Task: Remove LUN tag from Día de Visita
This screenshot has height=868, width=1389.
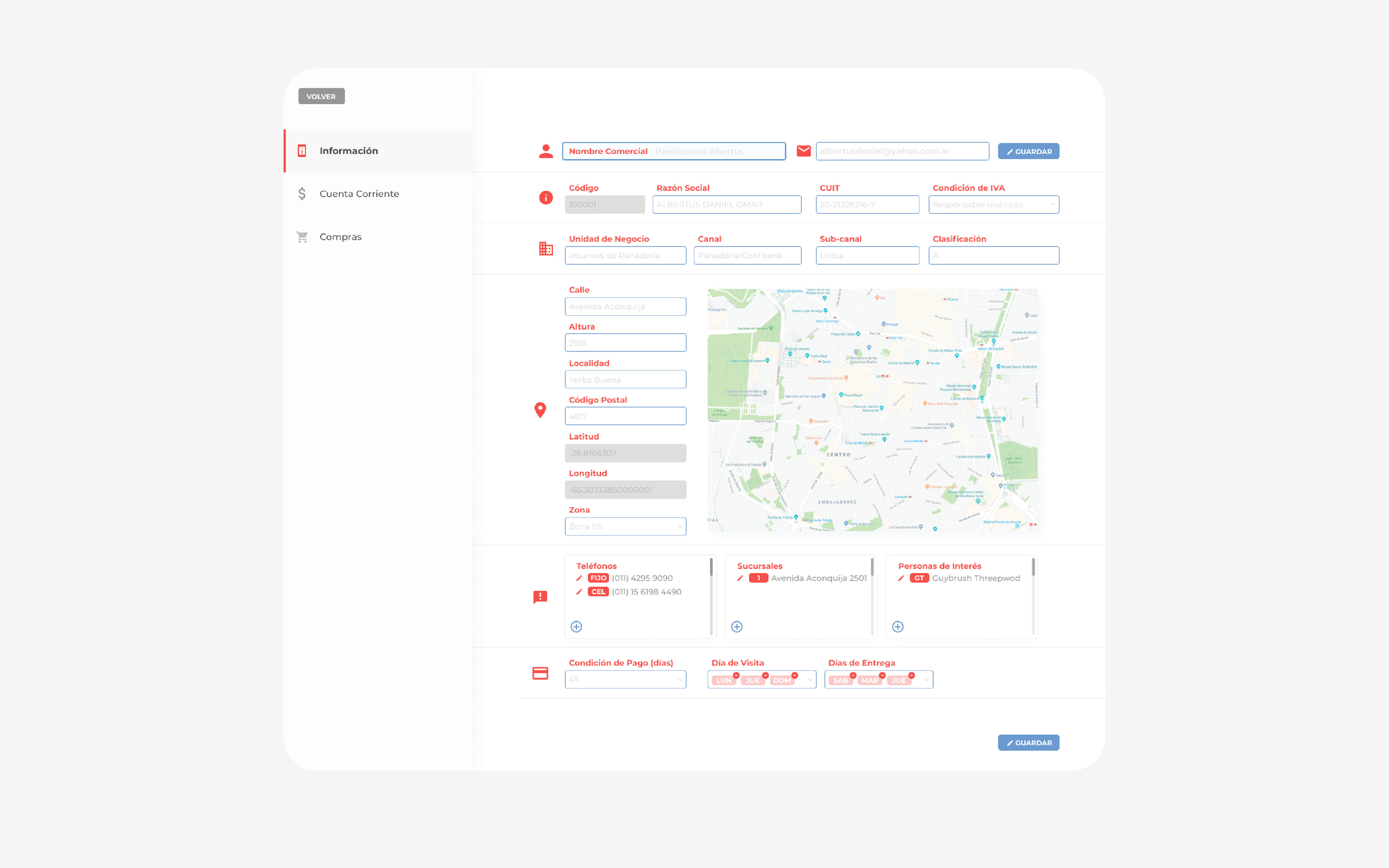Action: pyautogui.click(x=736, y=676)
